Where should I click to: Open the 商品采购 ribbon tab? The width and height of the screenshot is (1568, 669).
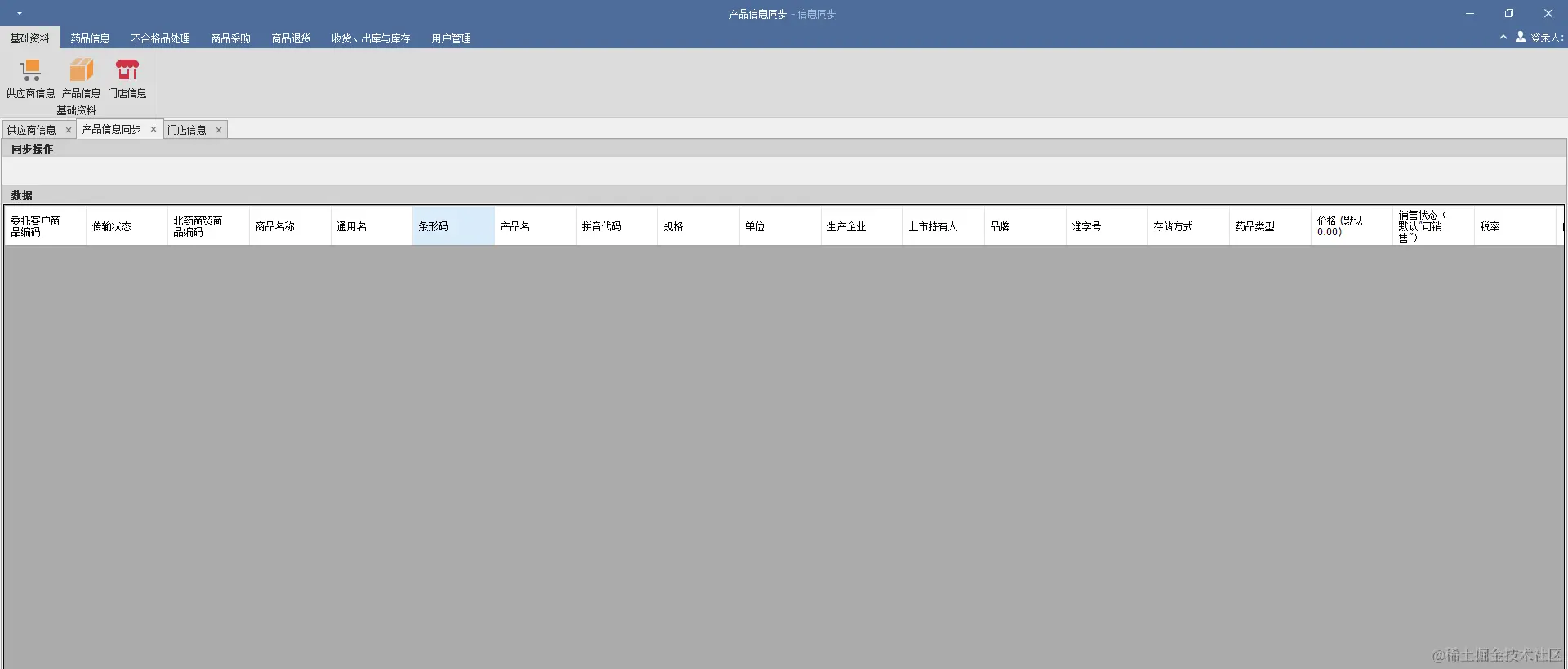(230, 38)
